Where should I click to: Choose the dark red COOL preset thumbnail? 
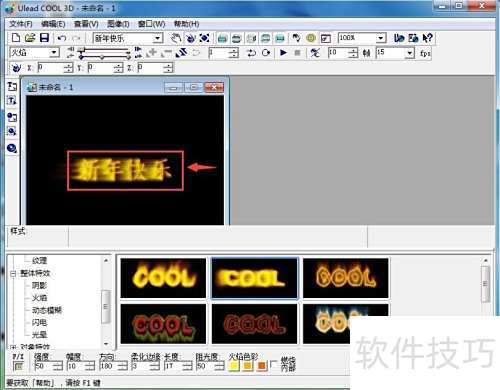click(x=255, y=324)
